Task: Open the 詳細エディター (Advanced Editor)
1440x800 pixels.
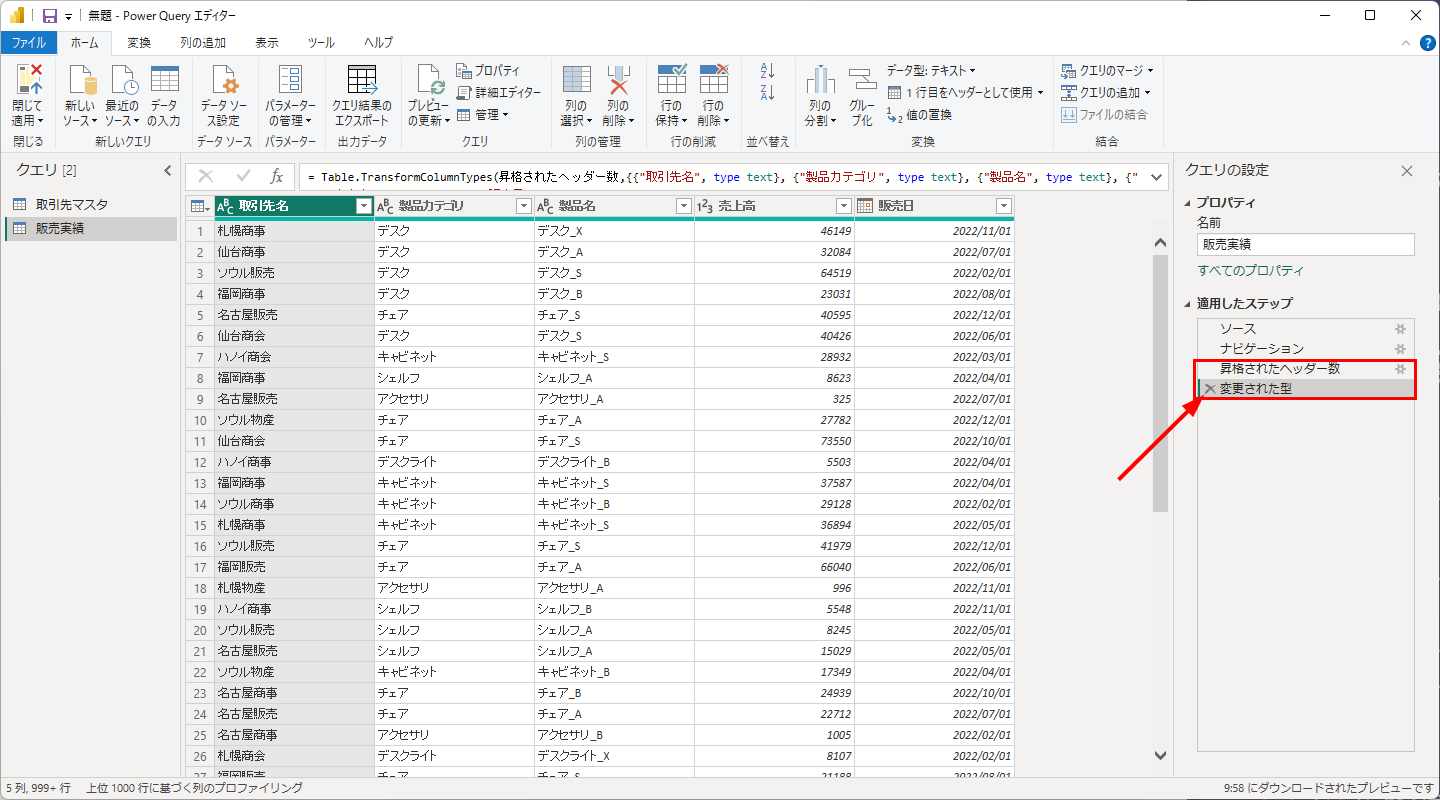Action: tap(498, 92)
